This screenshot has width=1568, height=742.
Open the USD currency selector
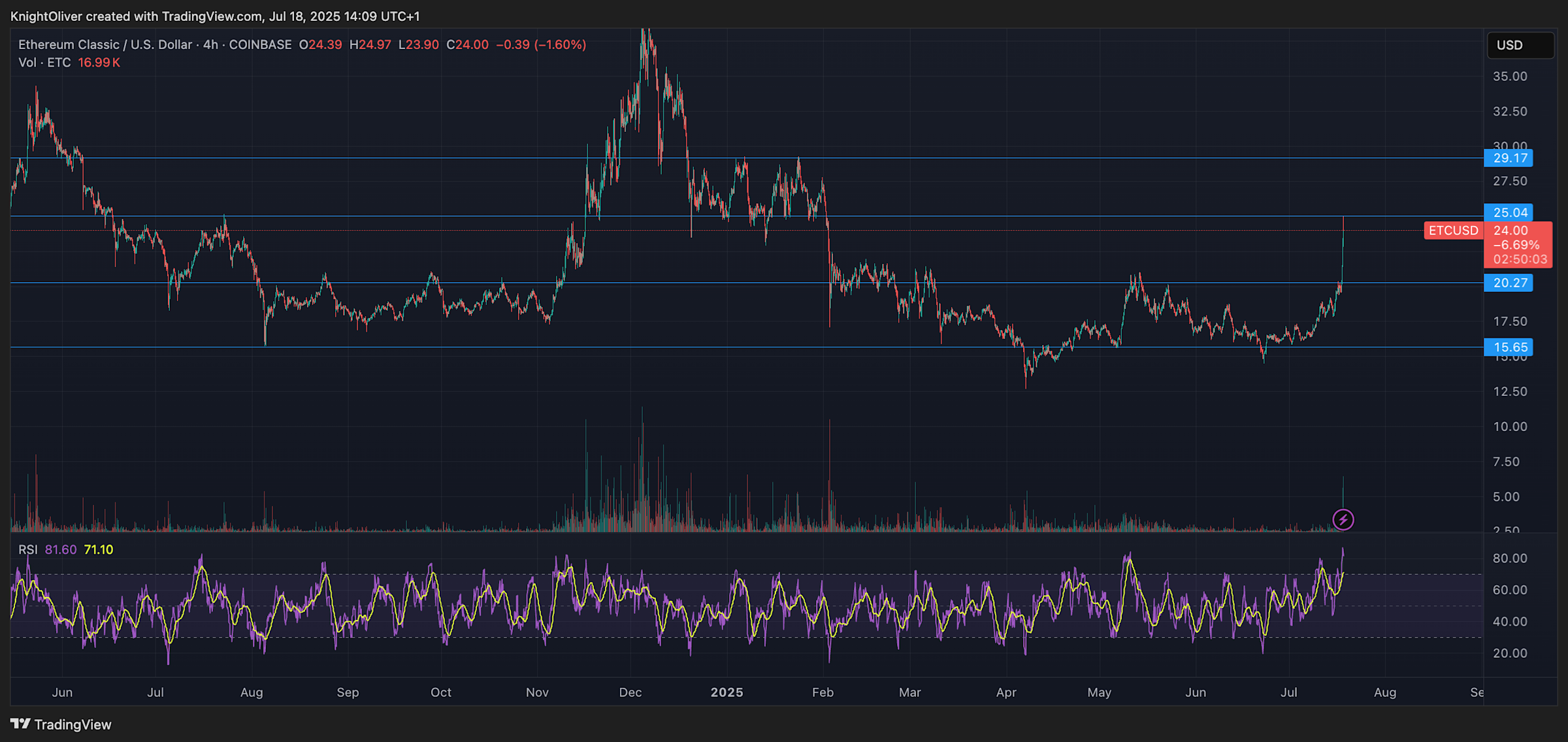click(x=1520, y=45)
